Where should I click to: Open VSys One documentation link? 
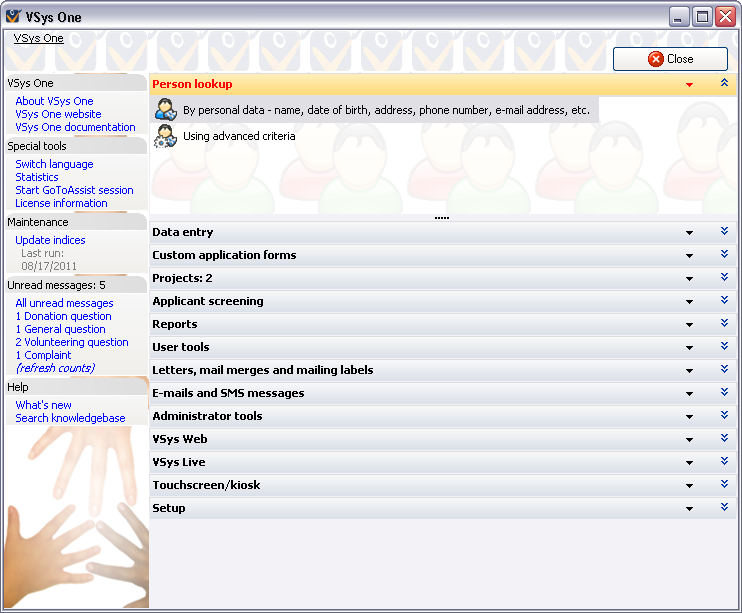(x=75, y=127)
